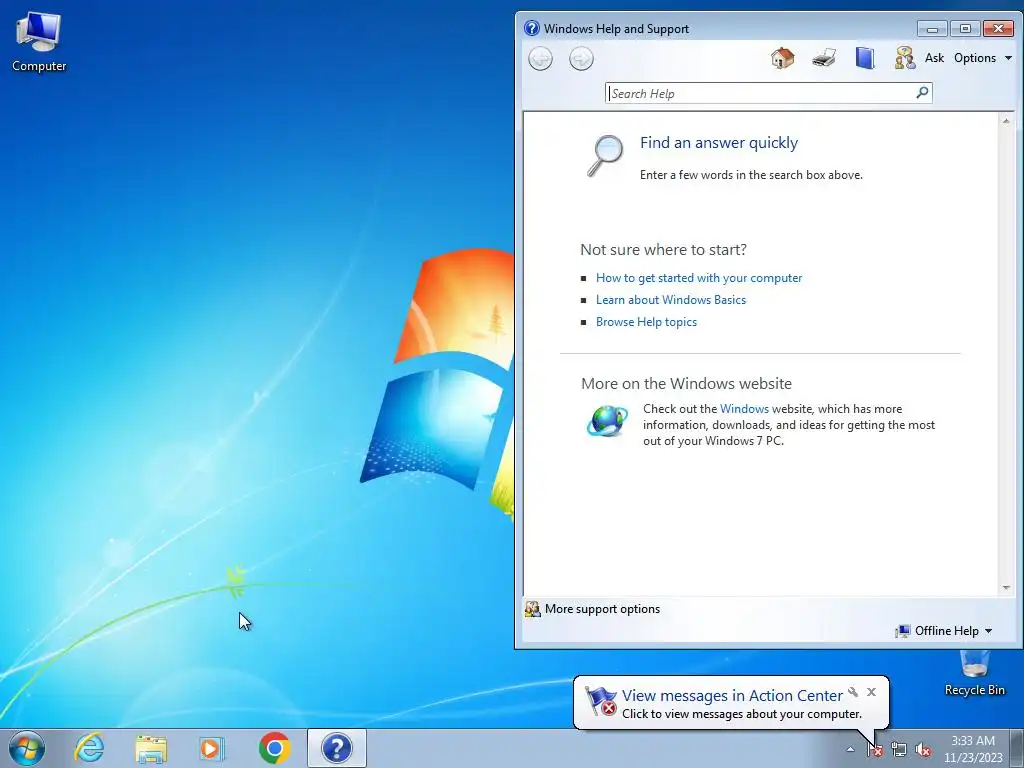The image size is (1024, 768).
Task: Click the search magnifier button
Action: [922, 93]
